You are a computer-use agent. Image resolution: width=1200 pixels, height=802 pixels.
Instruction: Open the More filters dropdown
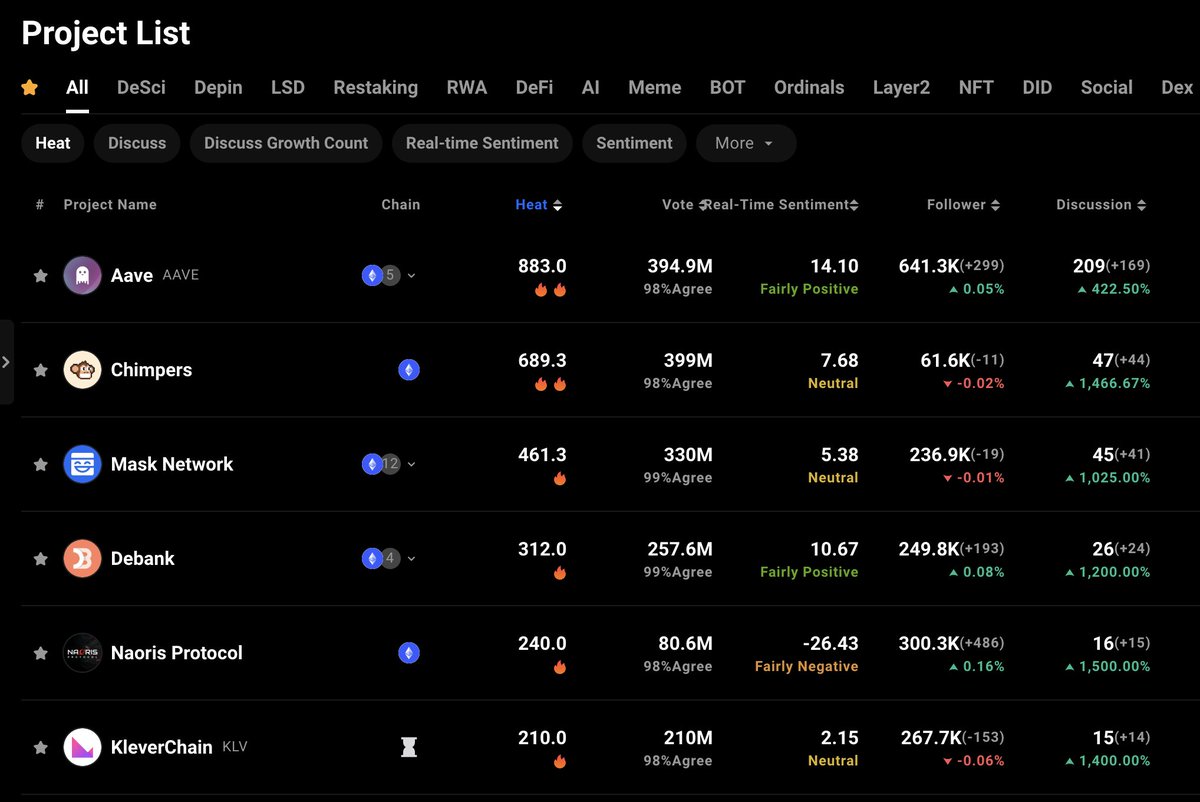pyautogui.click(x=746, y=143)
